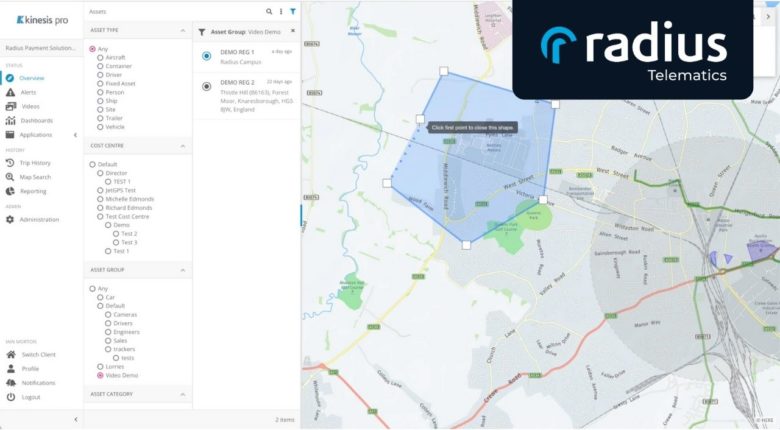Image resolution: width=780 pixels, height=430 pixels.
Task: Collapse the Cost Centre section
Action: 183,146
